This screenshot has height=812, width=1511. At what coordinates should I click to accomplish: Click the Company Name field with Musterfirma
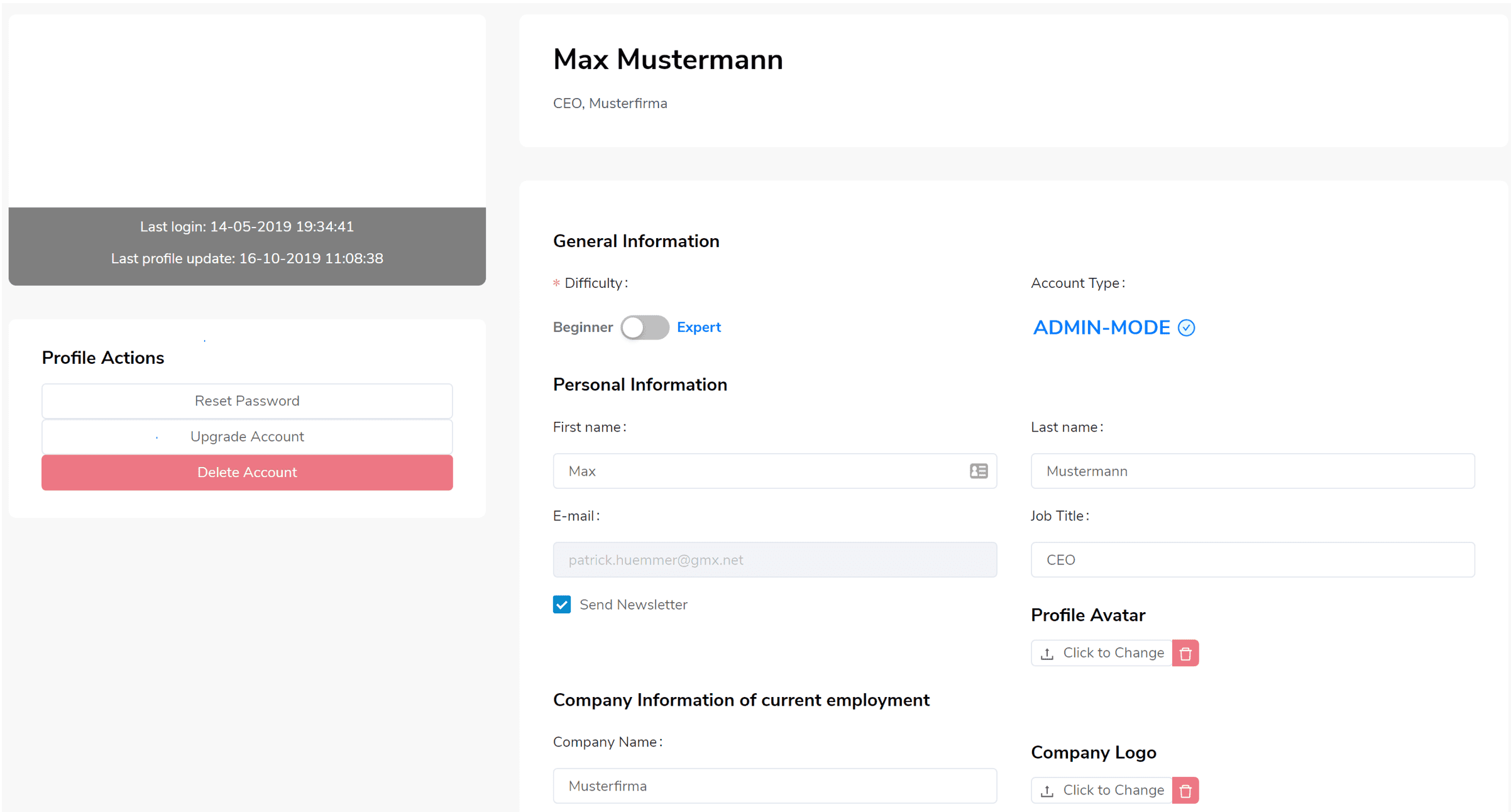(774, 786)
